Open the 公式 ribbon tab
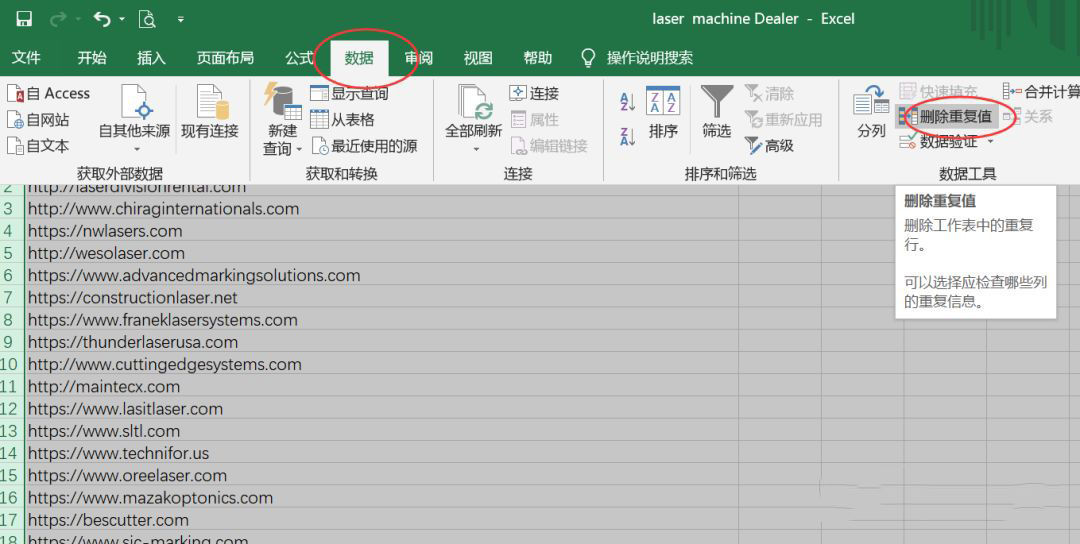 [x=300, y=58]
